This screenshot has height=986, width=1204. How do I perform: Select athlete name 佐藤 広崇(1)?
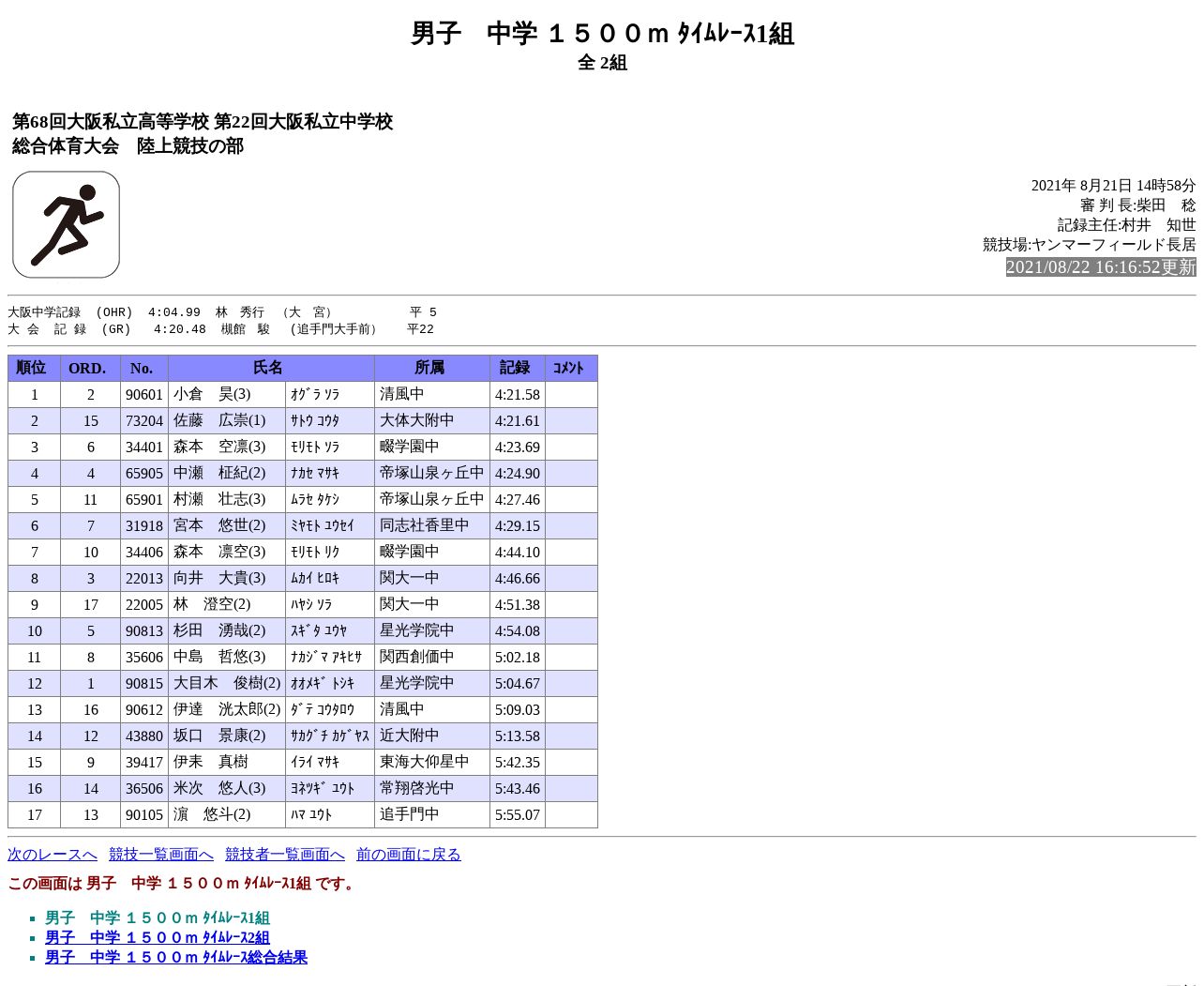[x=219, y=421]
